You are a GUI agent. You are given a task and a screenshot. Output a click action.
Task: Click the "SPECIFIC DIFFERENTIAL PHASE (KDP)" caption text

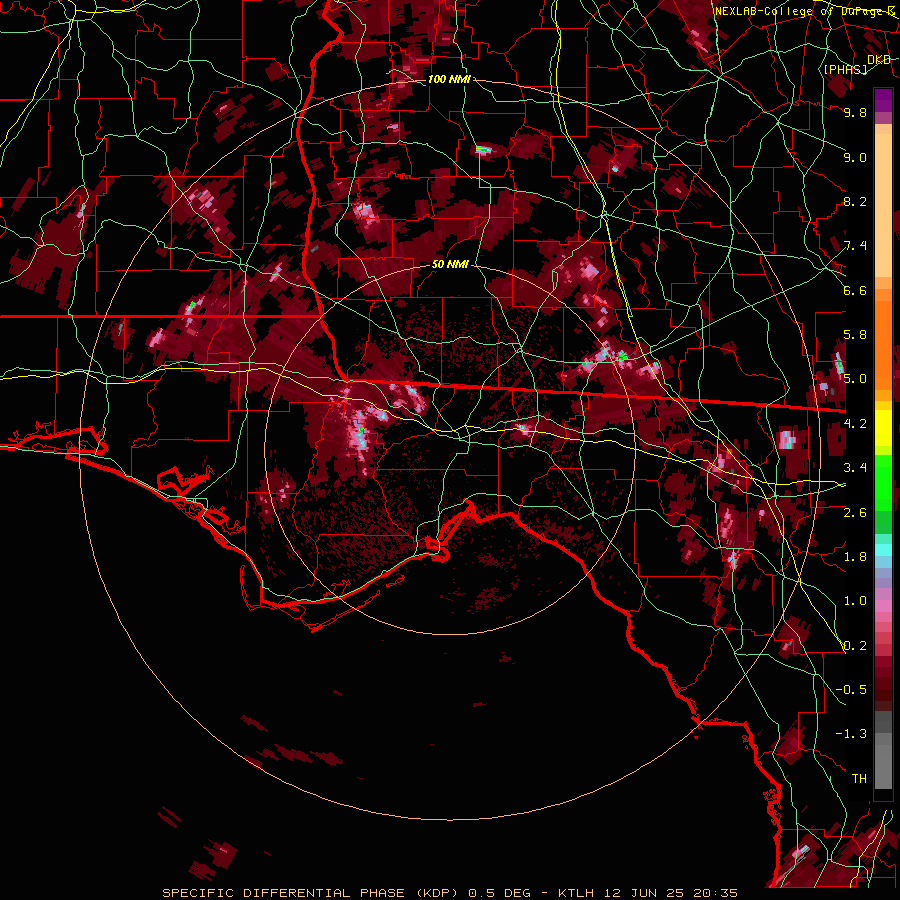pyautogui.click(x=309, y=893)
